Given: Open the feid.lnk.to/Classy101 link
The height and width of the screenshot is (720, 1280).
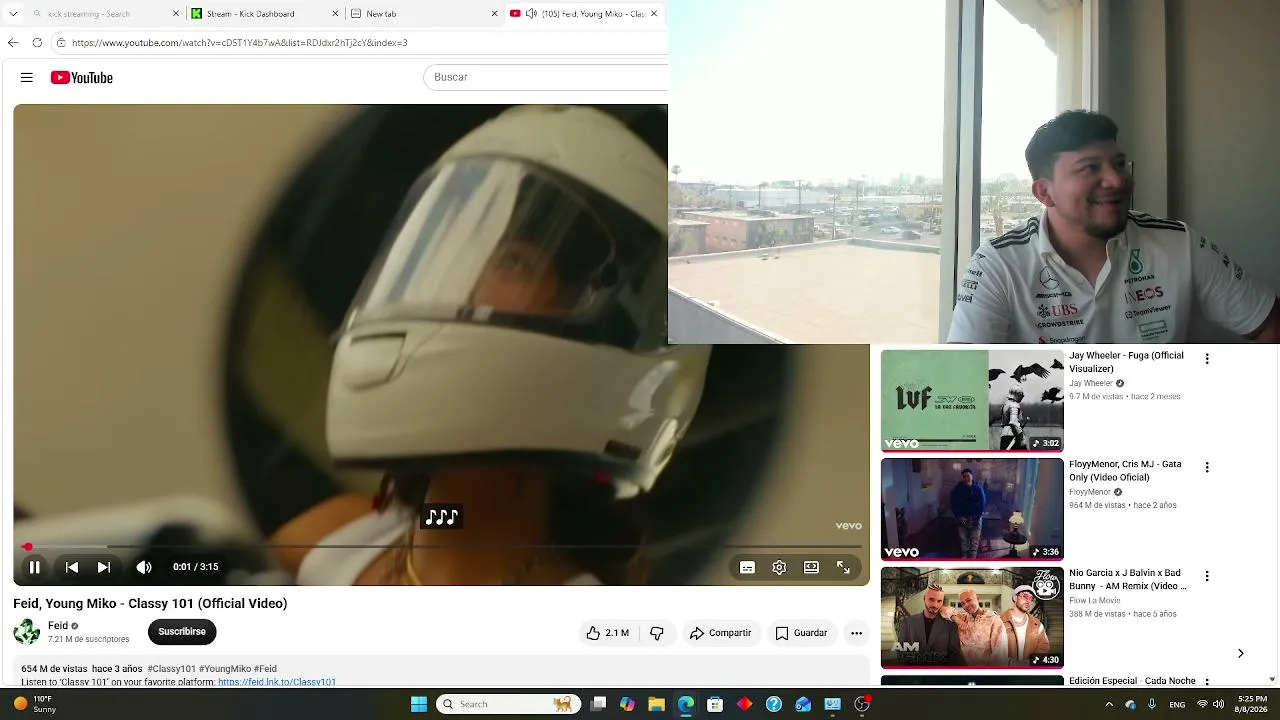Looking at the screenshot, I should point(277,682).
